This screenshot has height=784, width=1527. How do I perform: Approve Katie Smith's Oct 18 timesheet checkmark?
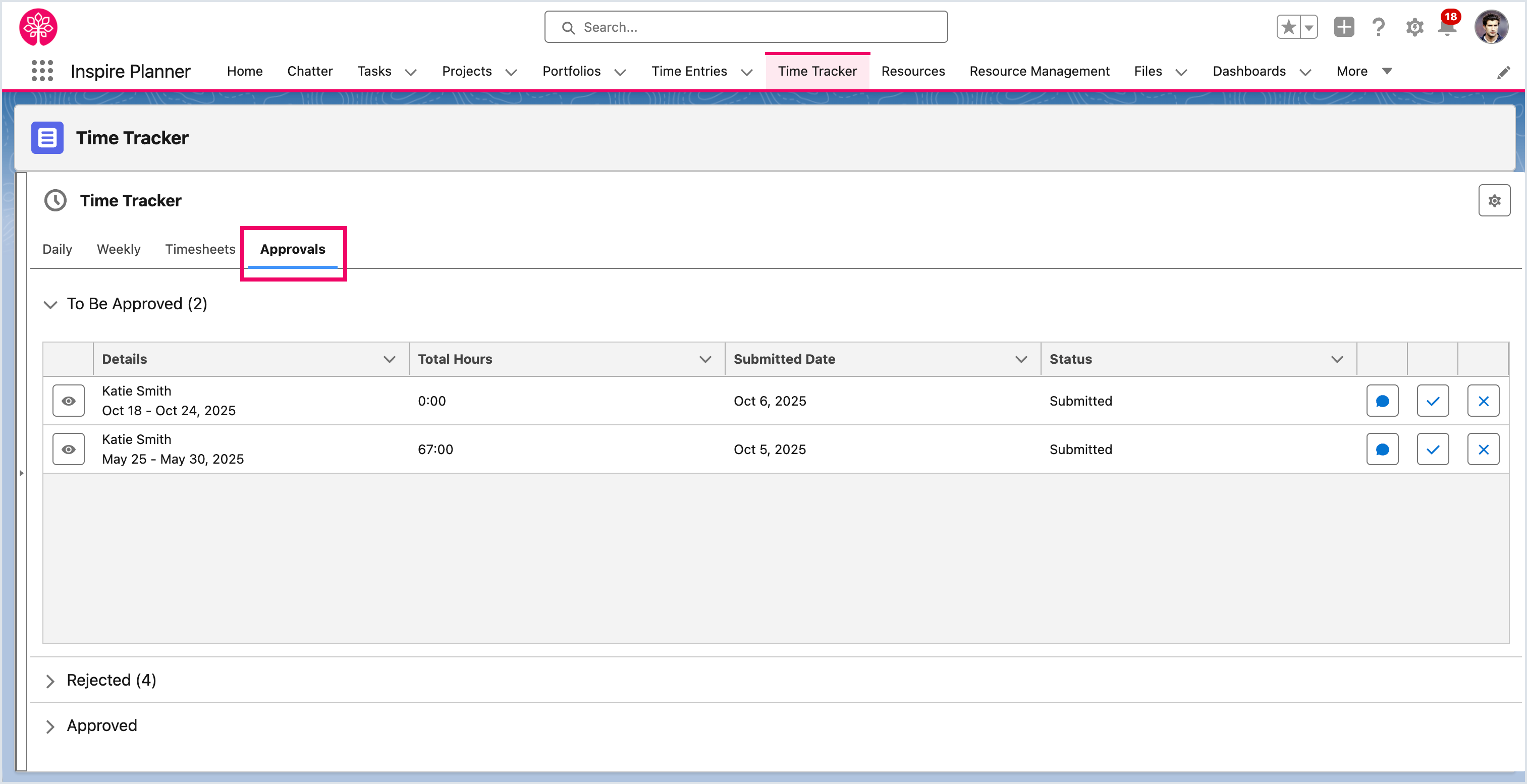coord(1432,401)
